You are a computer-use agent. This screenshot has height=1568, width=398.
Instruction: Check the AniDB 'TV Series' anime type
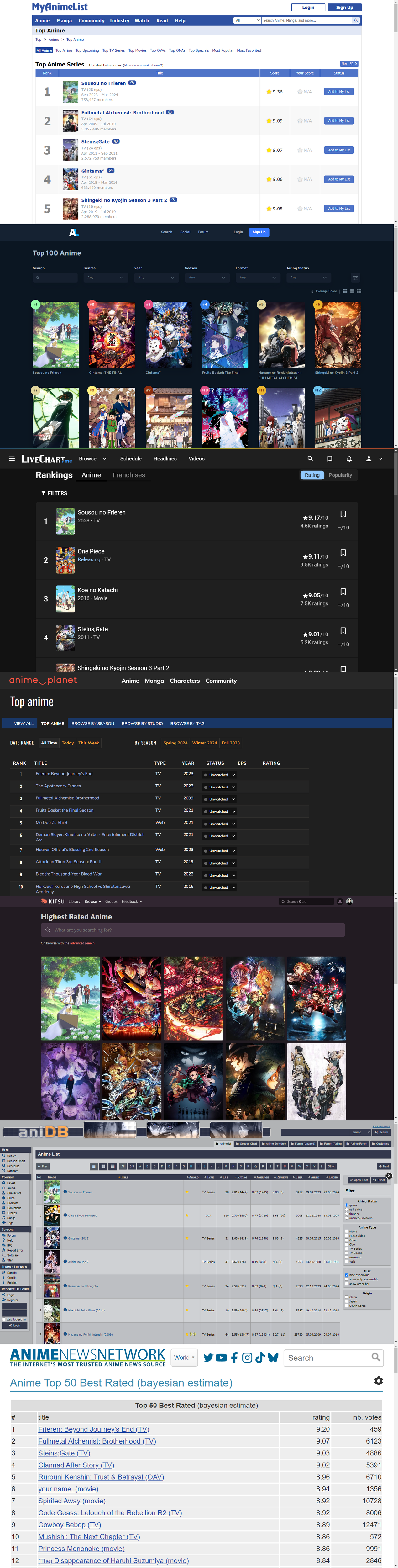pos(347,1248)
